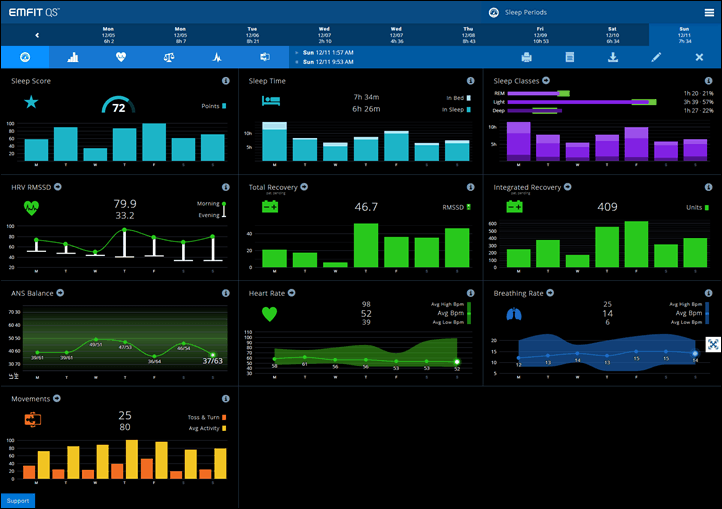This screenshot has height=509, width=722.
Task: Click last data point on Breathing Rate
Action: click(x=695, y=354)
